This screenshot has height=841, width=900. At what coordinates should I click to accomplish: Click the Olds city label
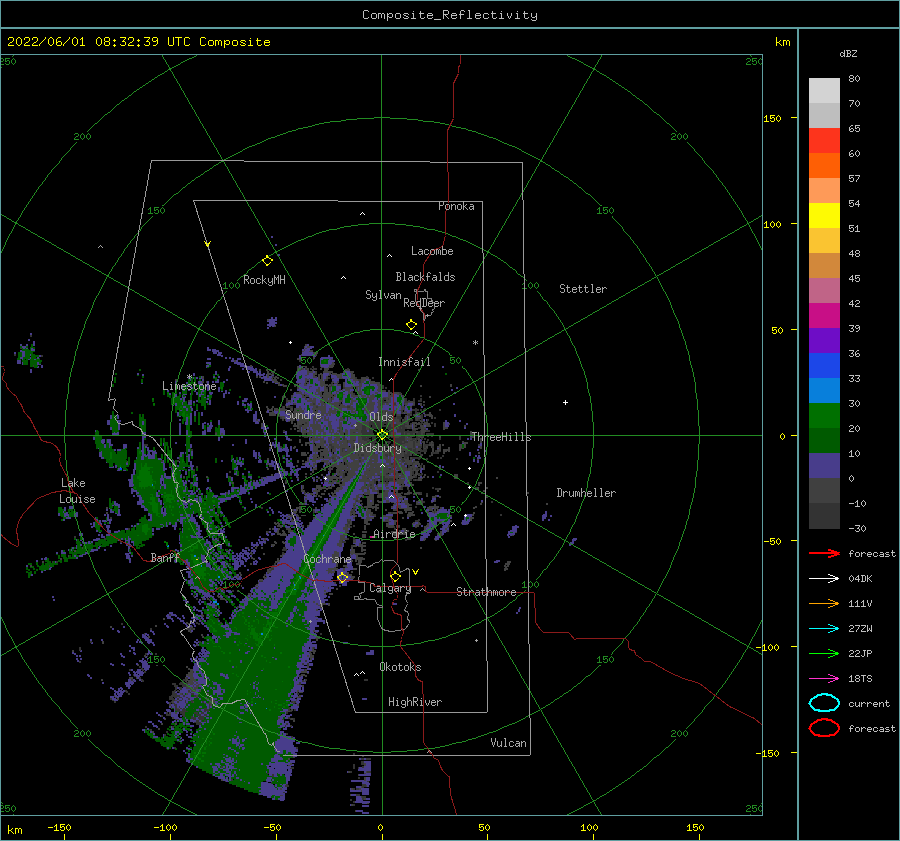[x=381, y=417]
